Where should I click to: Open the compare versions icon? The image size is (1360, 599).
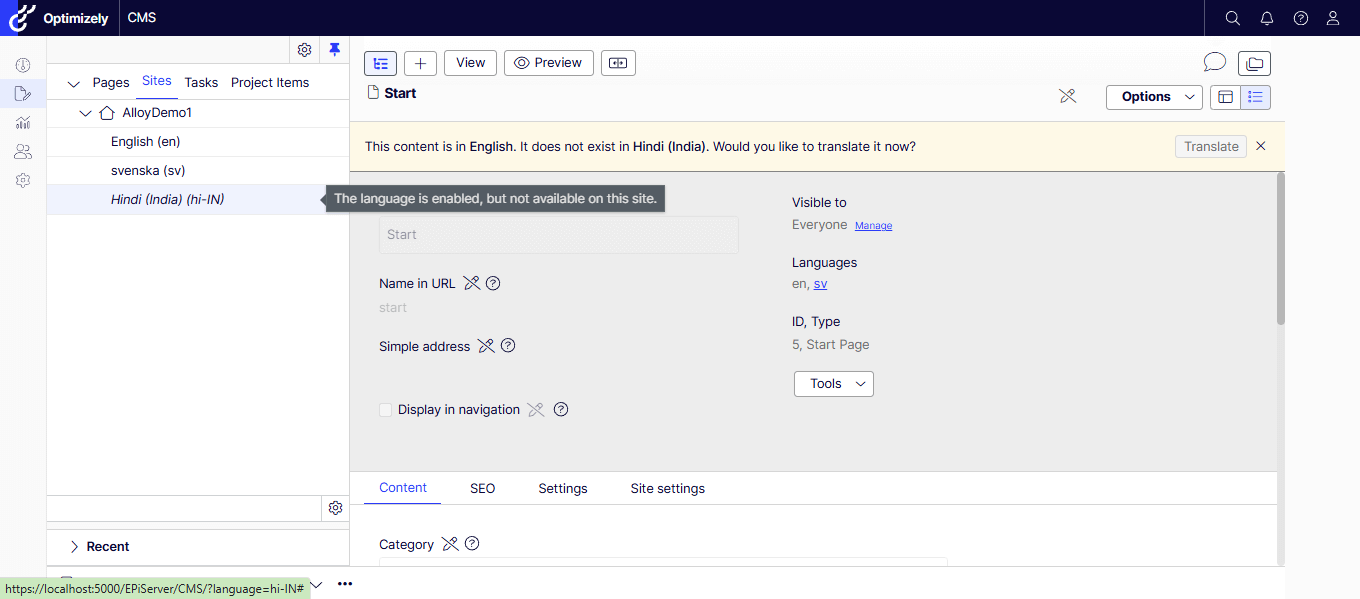pos(618,62)
